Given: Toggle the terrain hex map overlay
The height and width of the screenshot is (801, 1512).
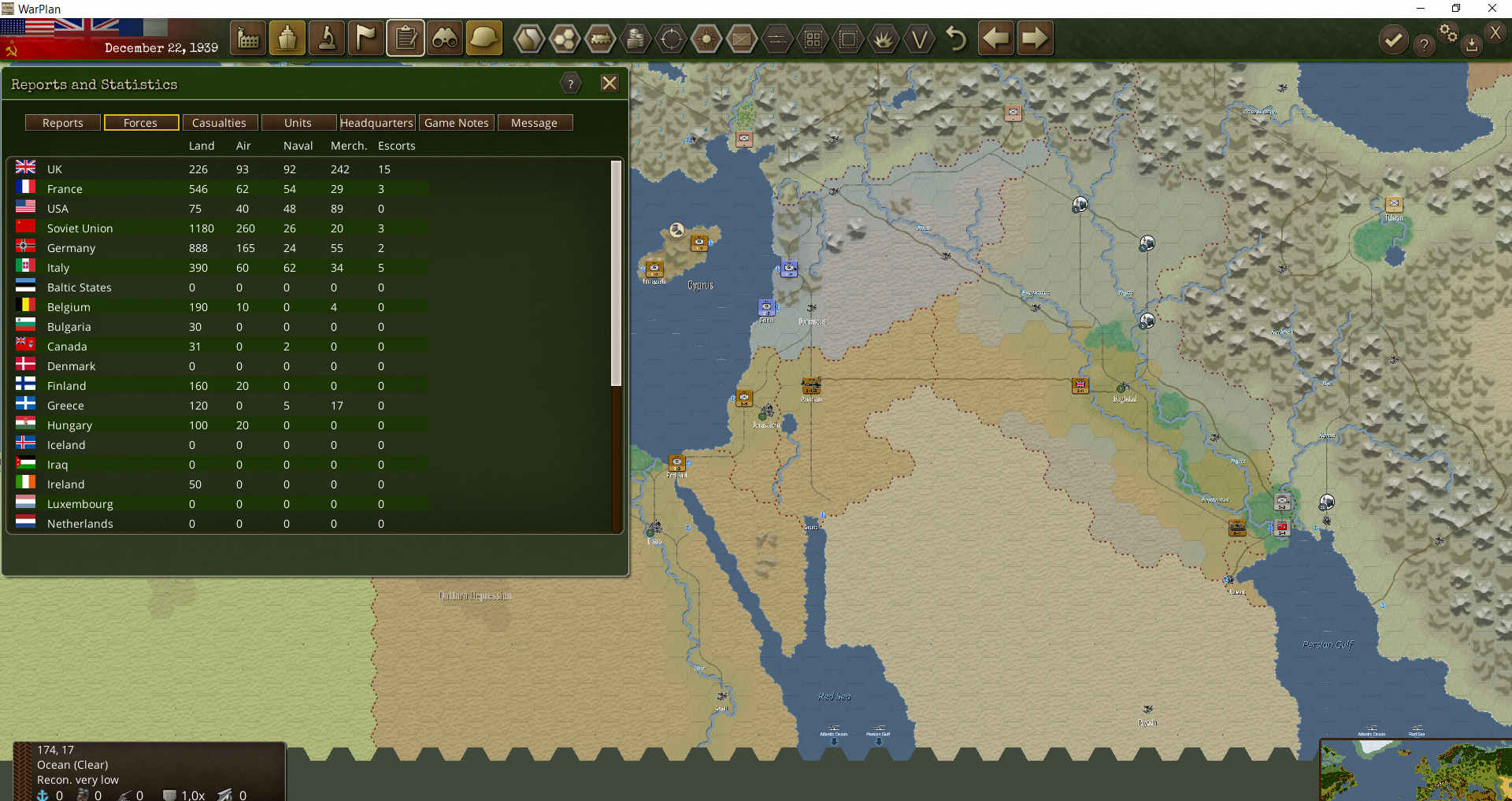Looking at the screenshot, I should point(529,39).
